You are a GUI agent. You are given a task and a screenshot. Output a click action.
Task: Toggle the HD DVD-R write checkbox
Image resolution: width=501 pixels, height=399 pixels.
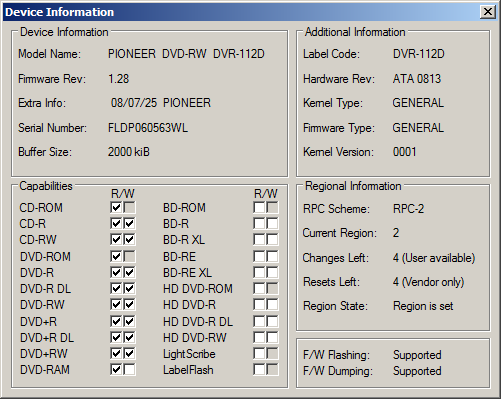point(273,304)
